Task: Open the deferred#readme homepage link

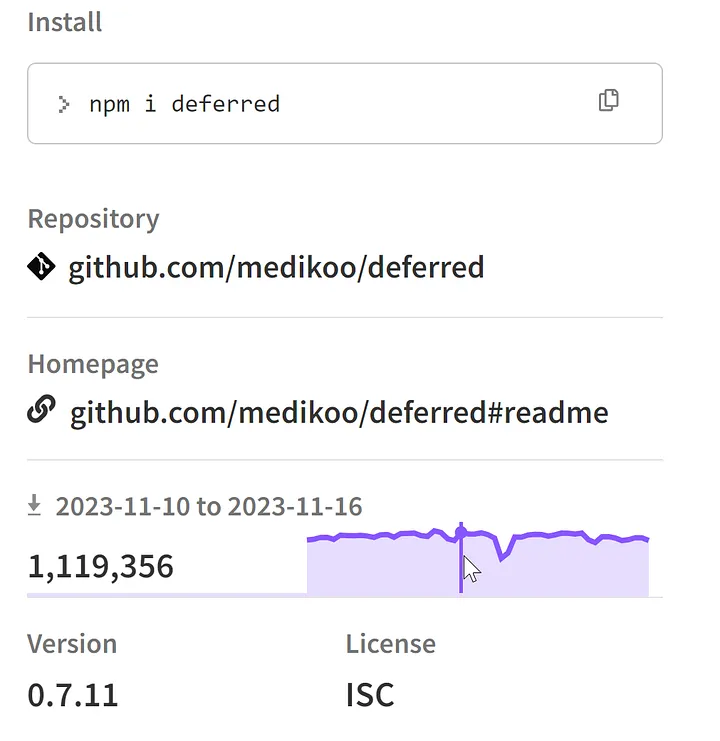Action: pyautogui.click(x=339, y=412)
